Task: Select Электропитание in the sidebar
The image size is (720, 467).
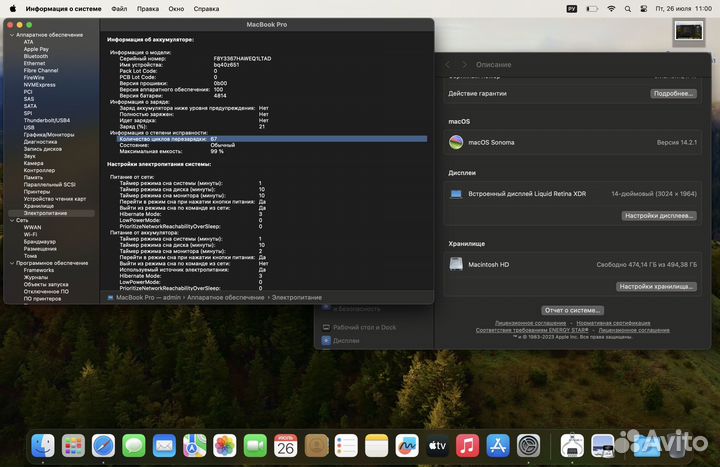Action: pyautogui.click(x=51, y=213)
